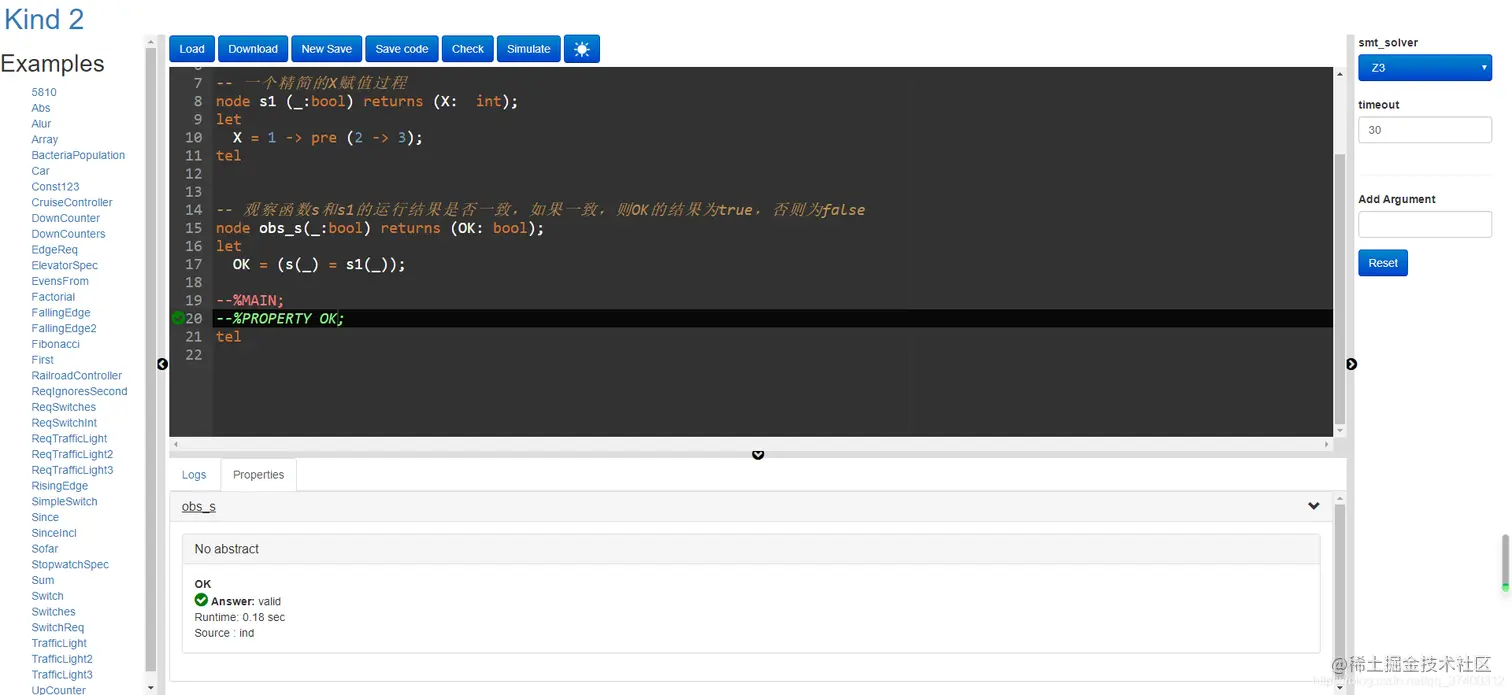Open the Const123 example

[55, 187]
